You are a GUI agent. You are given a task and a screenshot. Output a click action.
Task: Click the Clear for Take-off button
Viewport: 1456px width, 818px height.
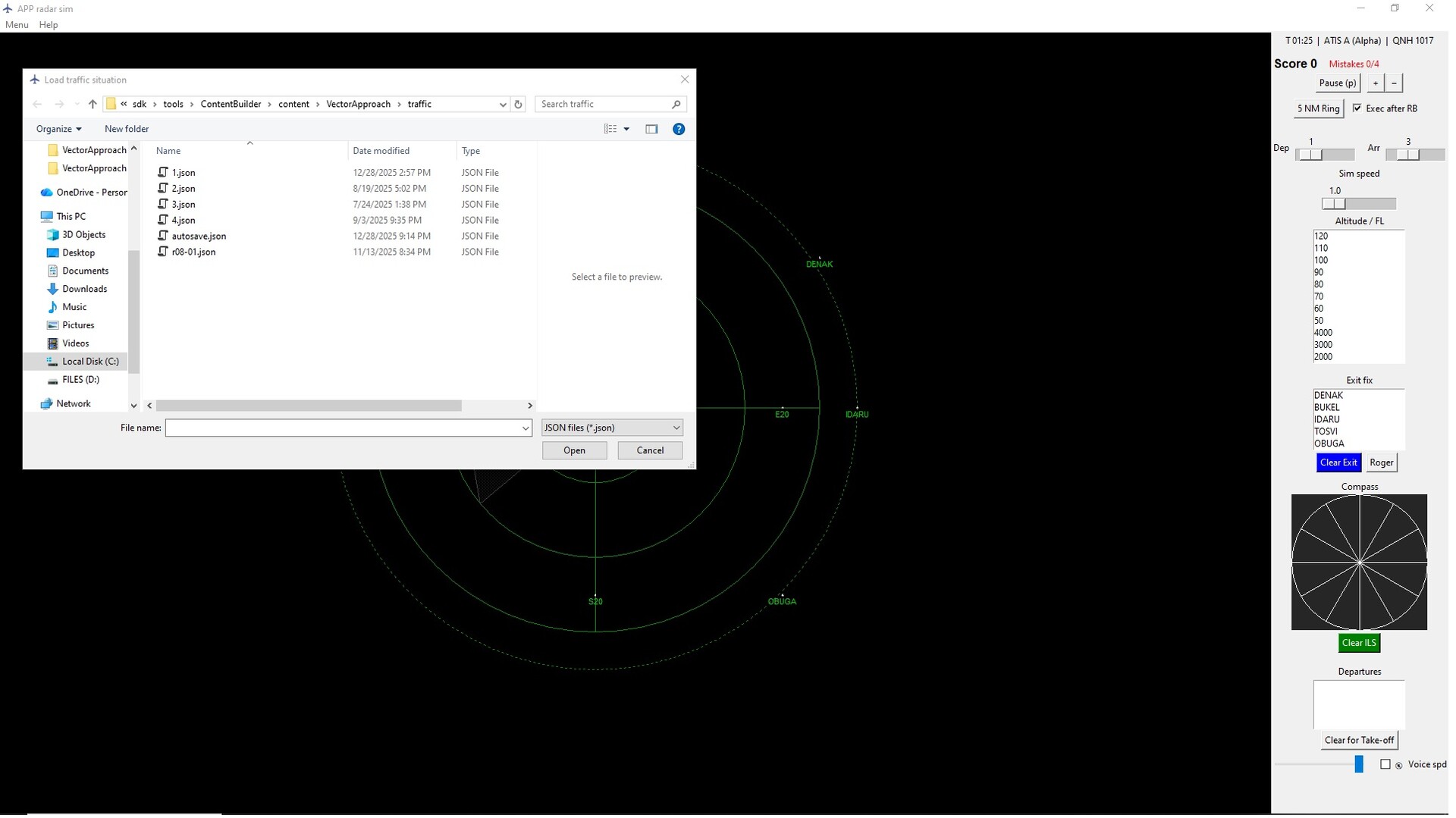pos(1359,740)
